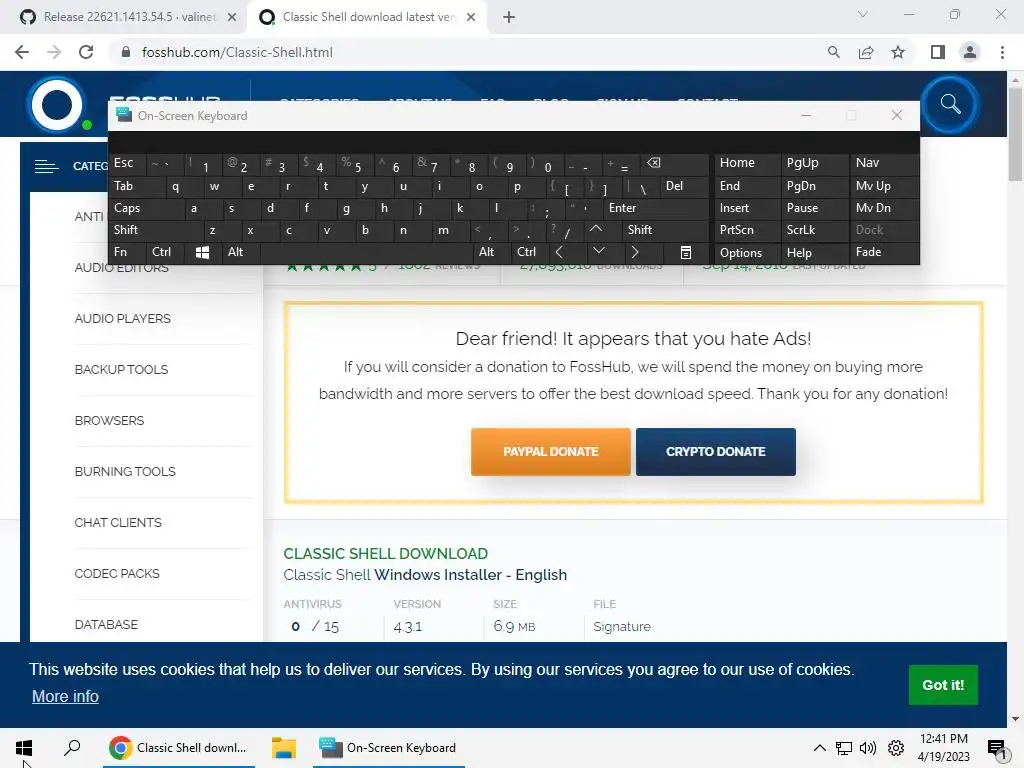The height and width of the screenshot is (768, 1024).
Task: Click the right arrow key on On-Screen Keyboard
Action: (x=635, y=252)
